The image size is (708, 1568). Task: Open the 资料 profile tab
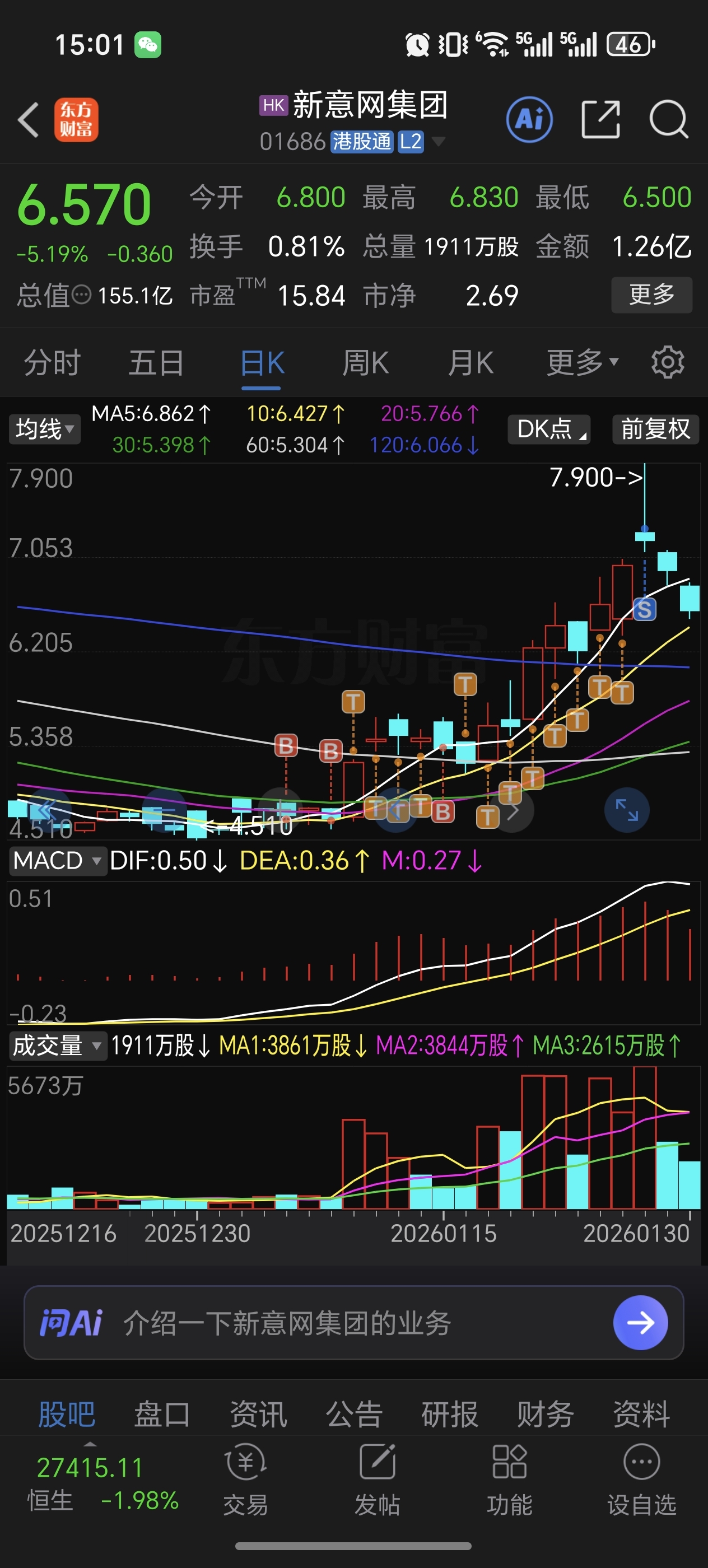(x=642, y=1414)
